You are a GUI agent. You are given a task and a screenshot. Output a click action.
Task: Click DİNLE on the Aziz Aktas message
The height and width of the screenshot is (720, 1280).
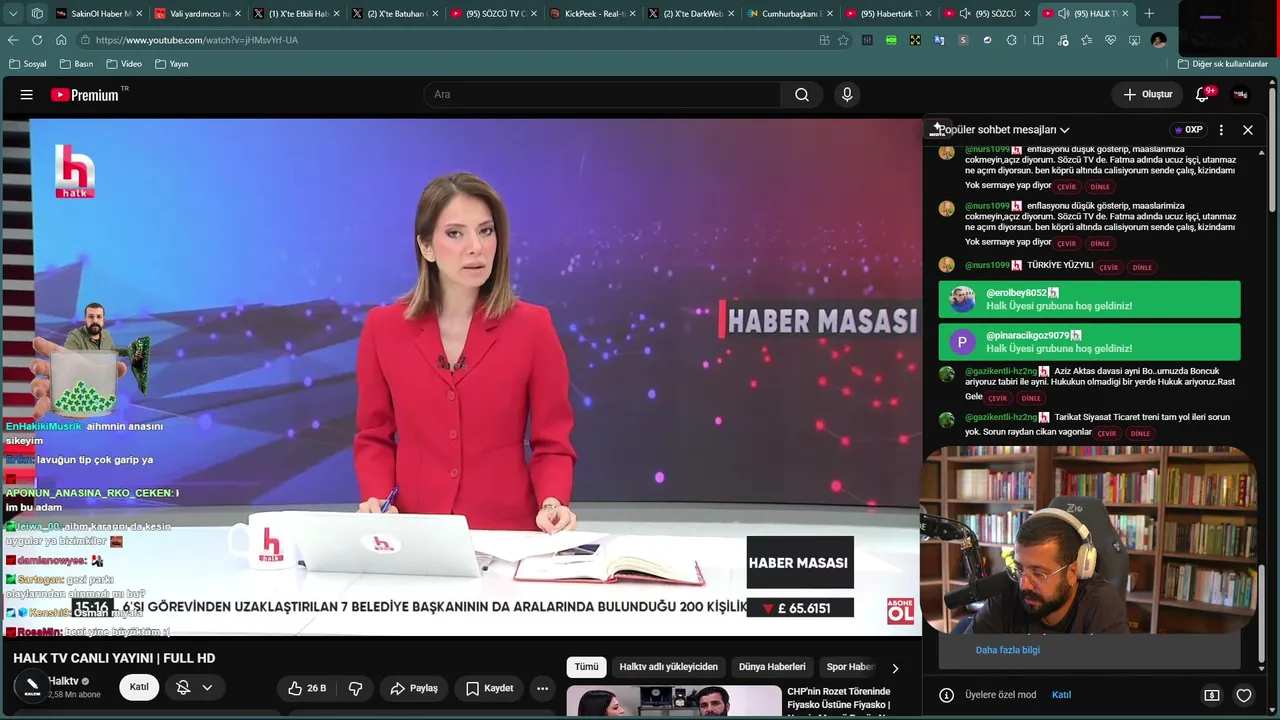[1031, 398]
